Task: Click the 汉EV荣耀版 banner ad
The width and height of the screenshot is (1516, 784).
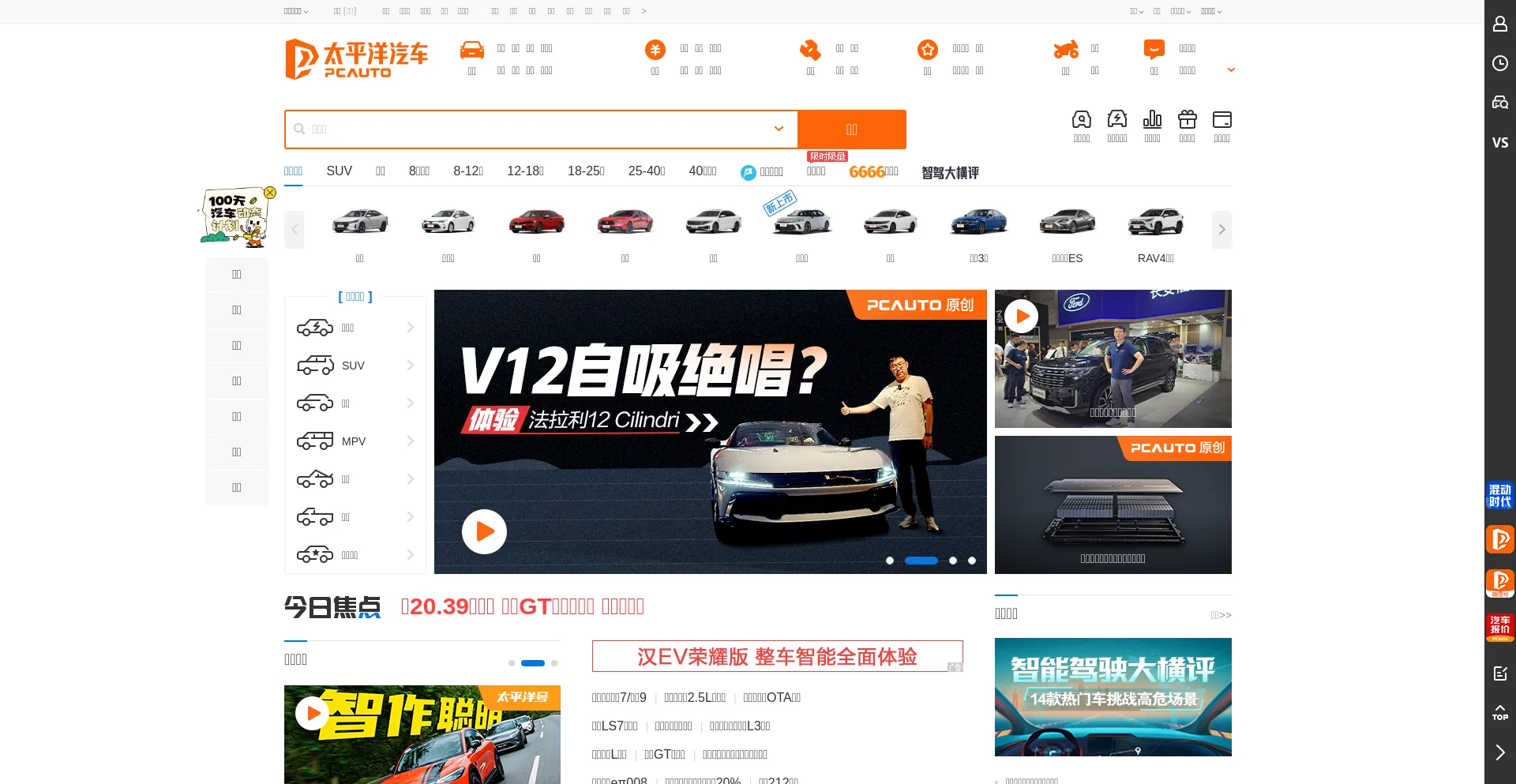Action: [x=778, y=656]
